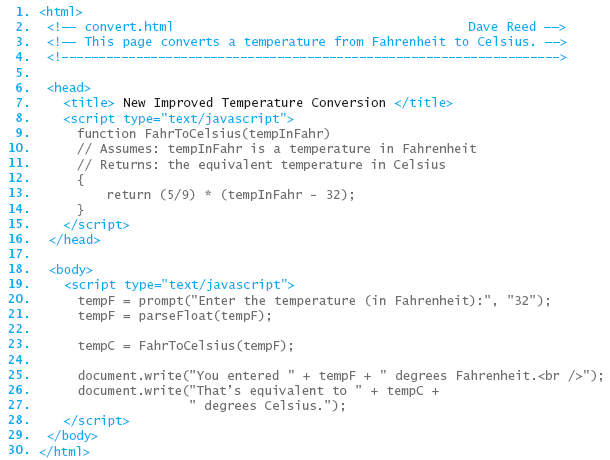Click the first script type attribute line
The image size is (610, 460).
point(179,119)
